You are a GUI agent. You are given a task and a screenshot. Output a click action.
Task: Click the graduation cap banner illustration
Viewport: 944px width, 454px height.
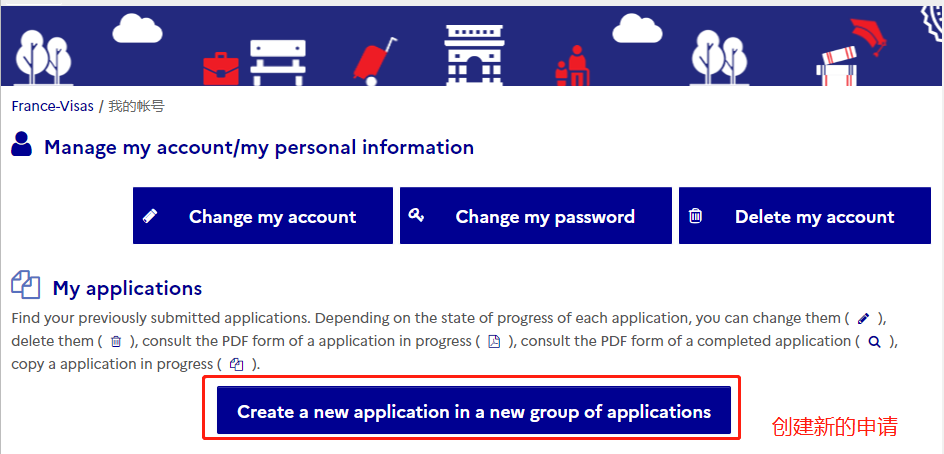[x=868, y=34]
